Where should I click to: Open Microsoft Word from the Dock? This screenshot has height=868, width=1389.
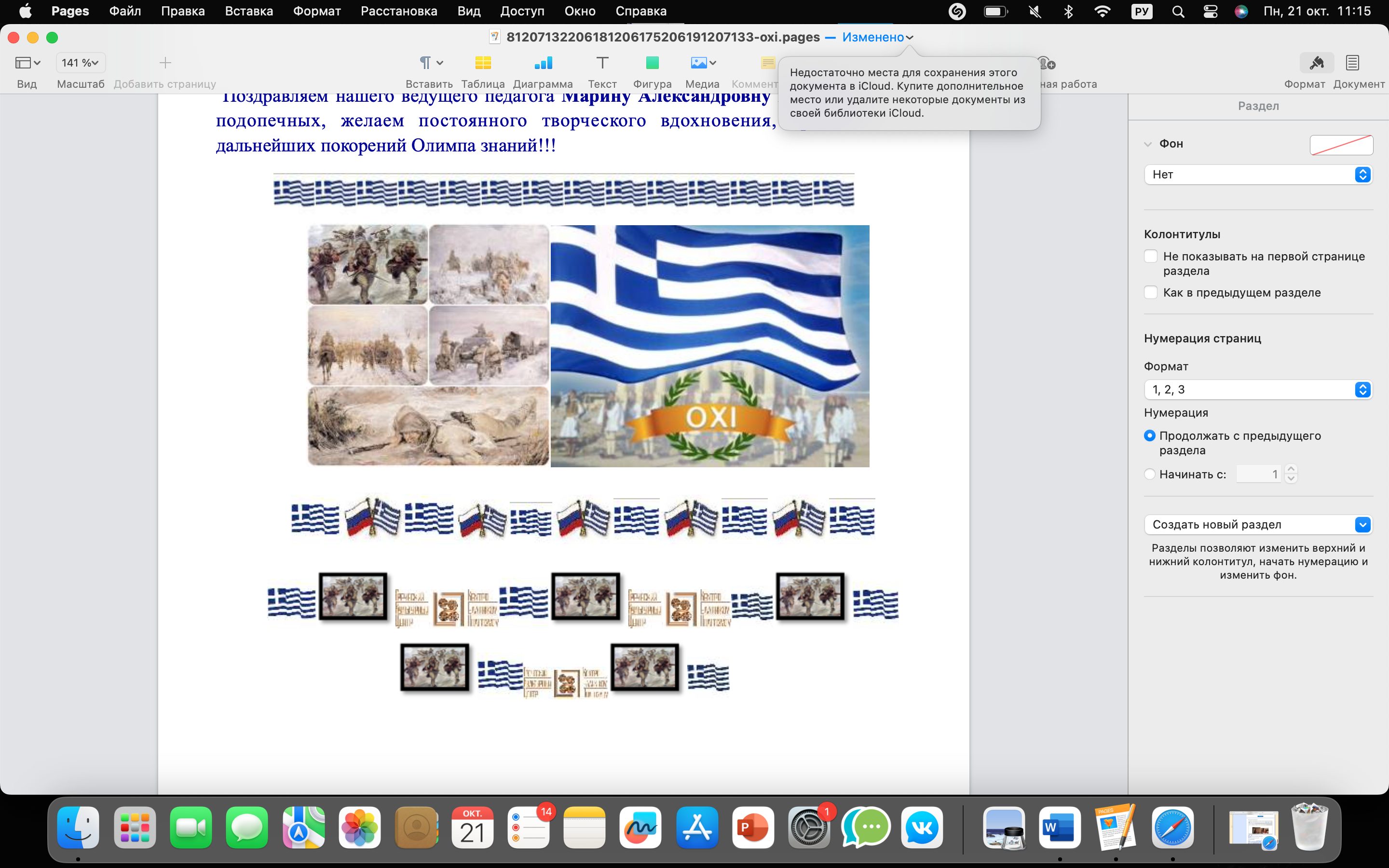1060,827
